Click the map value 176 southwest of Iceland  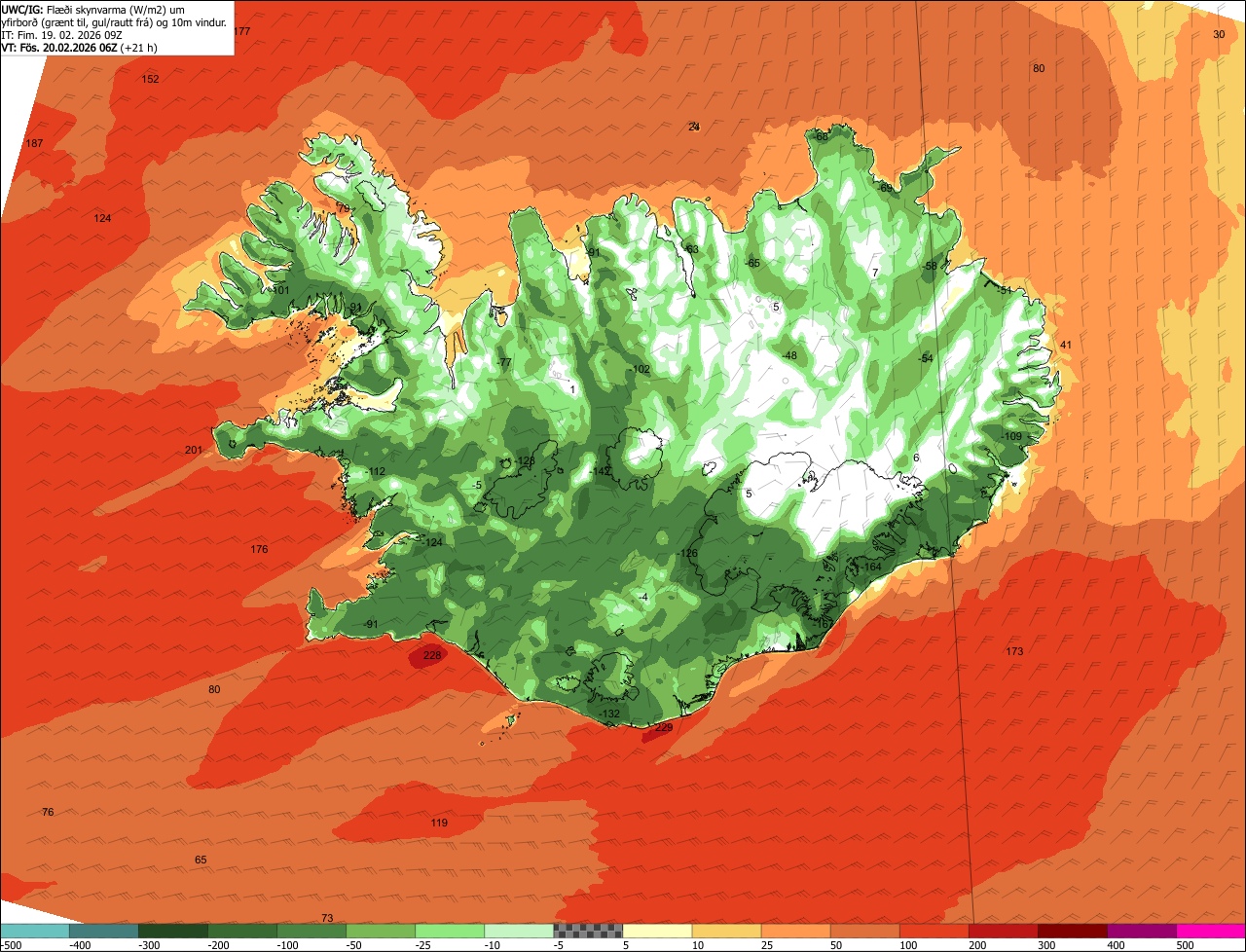pyautogui.click(x=259, y=550)
